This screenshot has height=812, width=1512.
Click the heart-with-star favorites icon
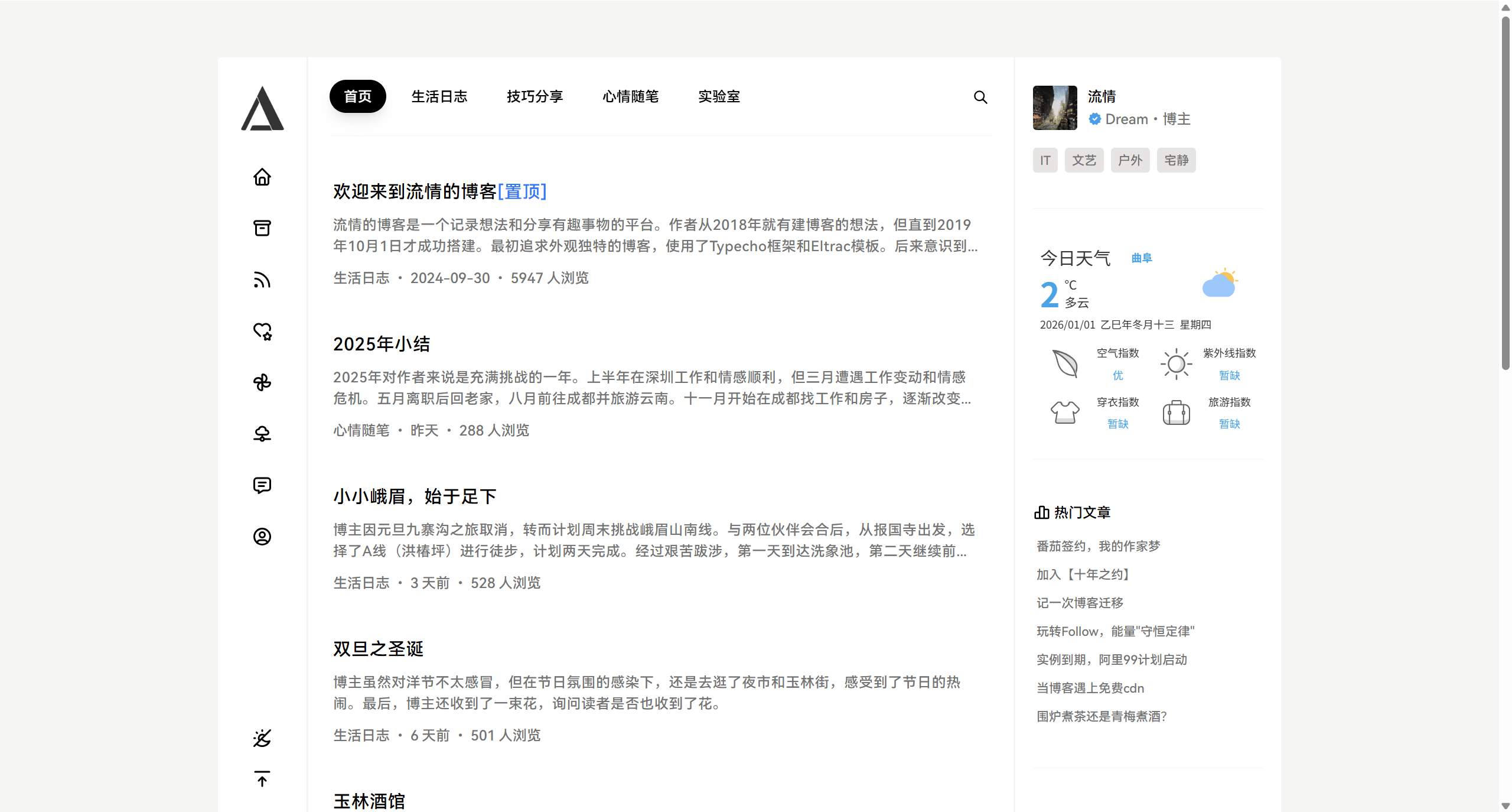(x=262, y=331)
